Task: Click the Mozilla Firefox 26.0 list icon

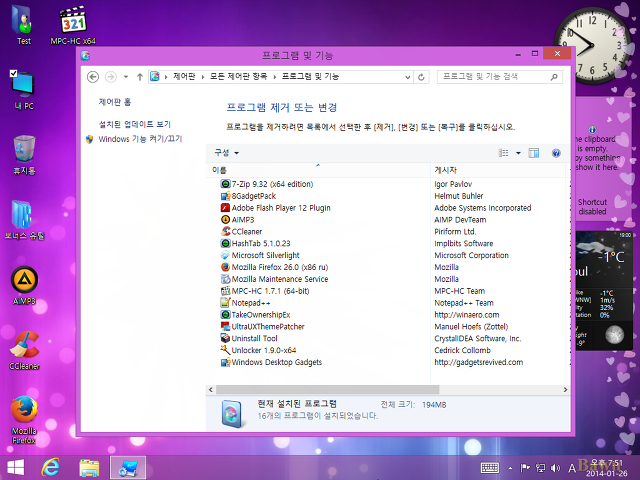Action: pyautogui.click(x=225, y=267)
